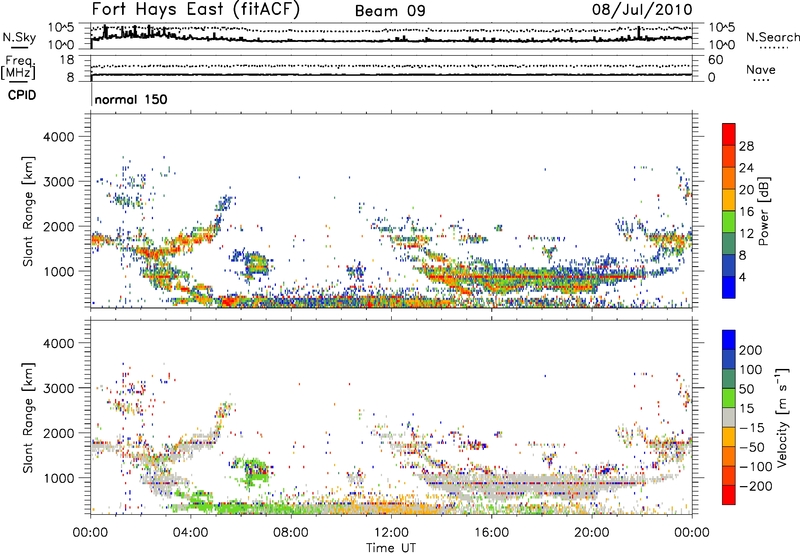Click the '08:00' time axis tick
The width and height of the screenshot is (800, 554).
(291, 533)
